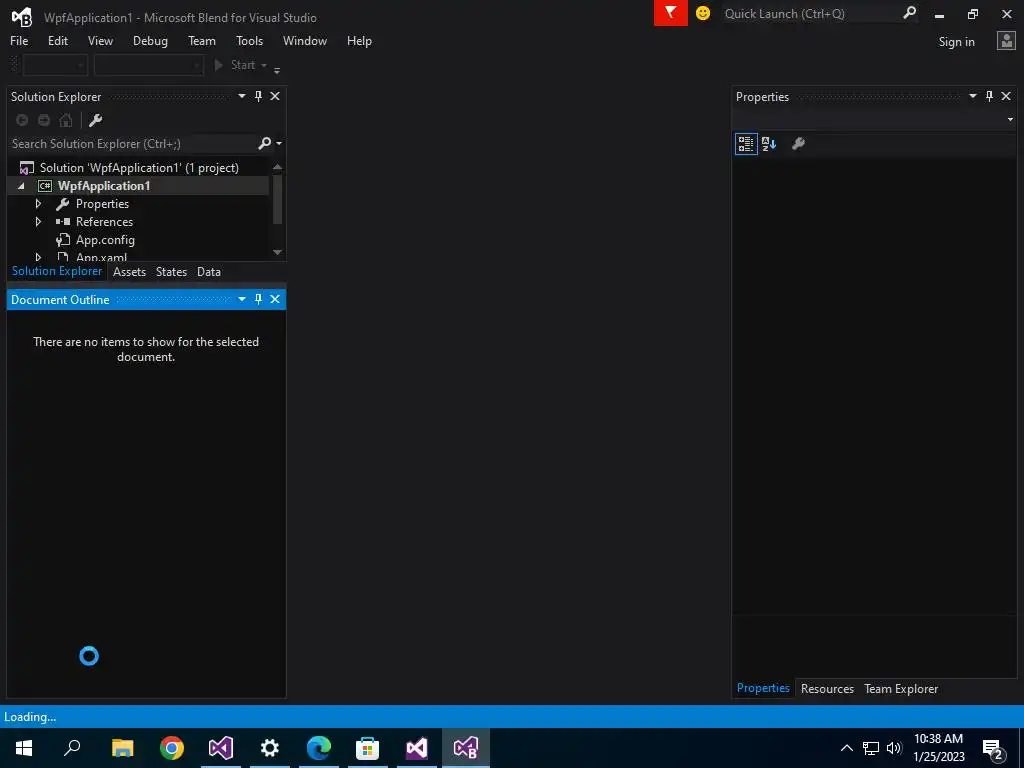
Task: Open the Windows notification center icon
Action: pos(993,748)
